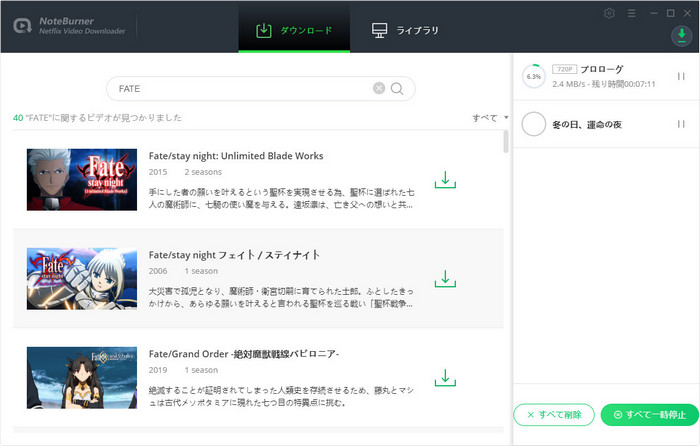Pause the 冬の日、運命の夜 download

click(x=681, y=124)
